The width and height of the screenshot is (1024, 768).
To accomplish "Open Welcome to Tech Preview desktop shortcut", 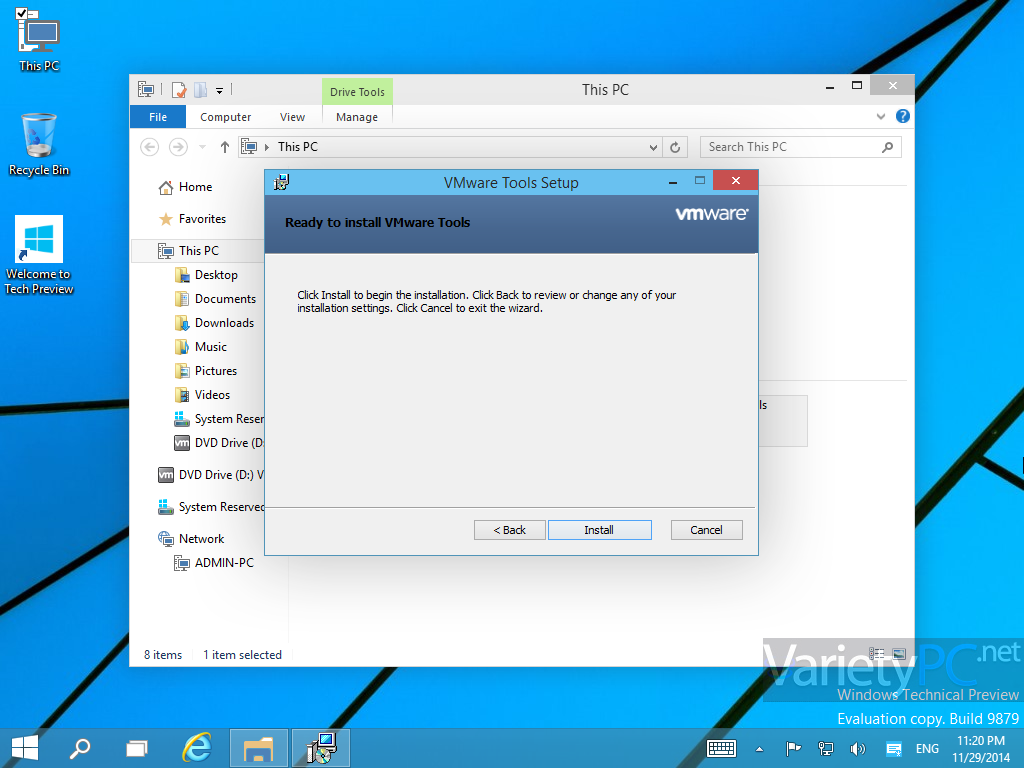I will point(39,255).
